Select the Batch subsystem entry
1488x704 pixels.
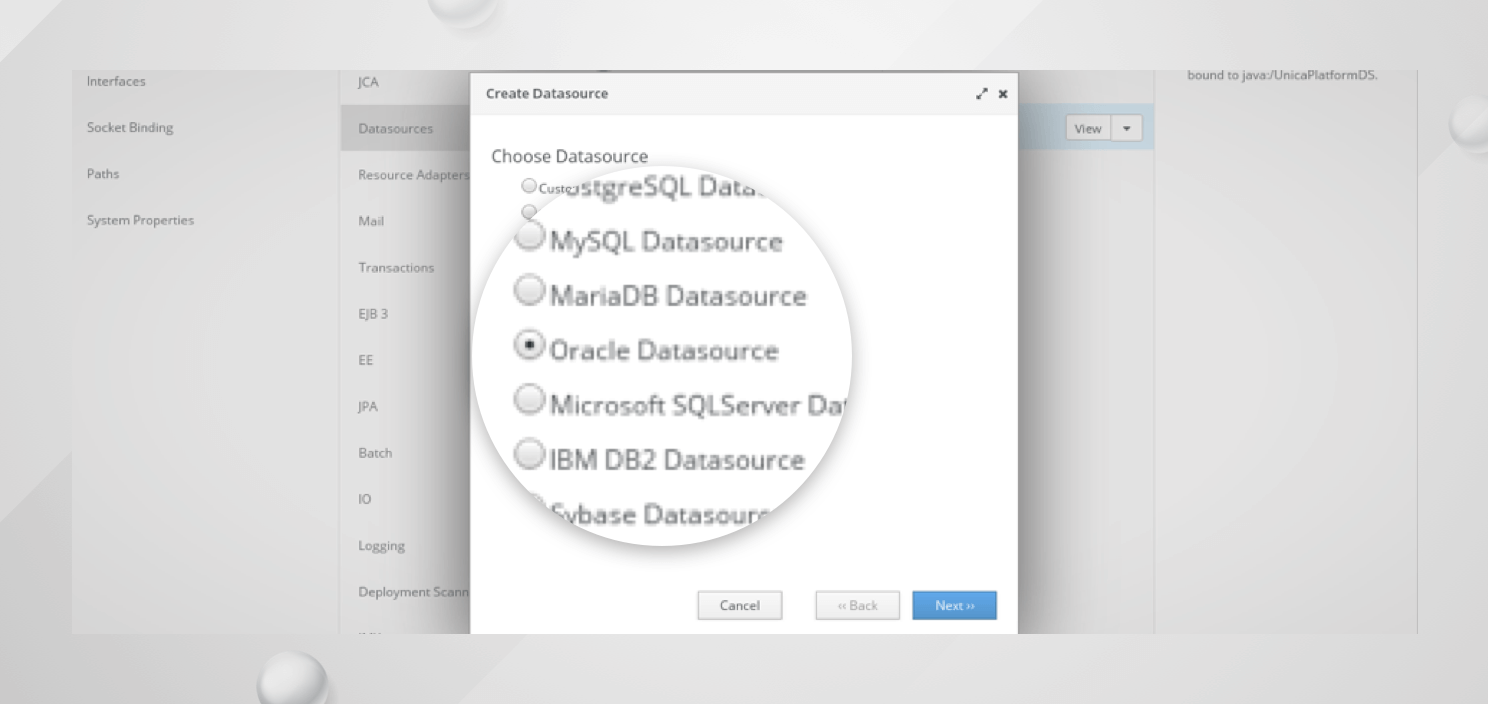click(375, 452)
